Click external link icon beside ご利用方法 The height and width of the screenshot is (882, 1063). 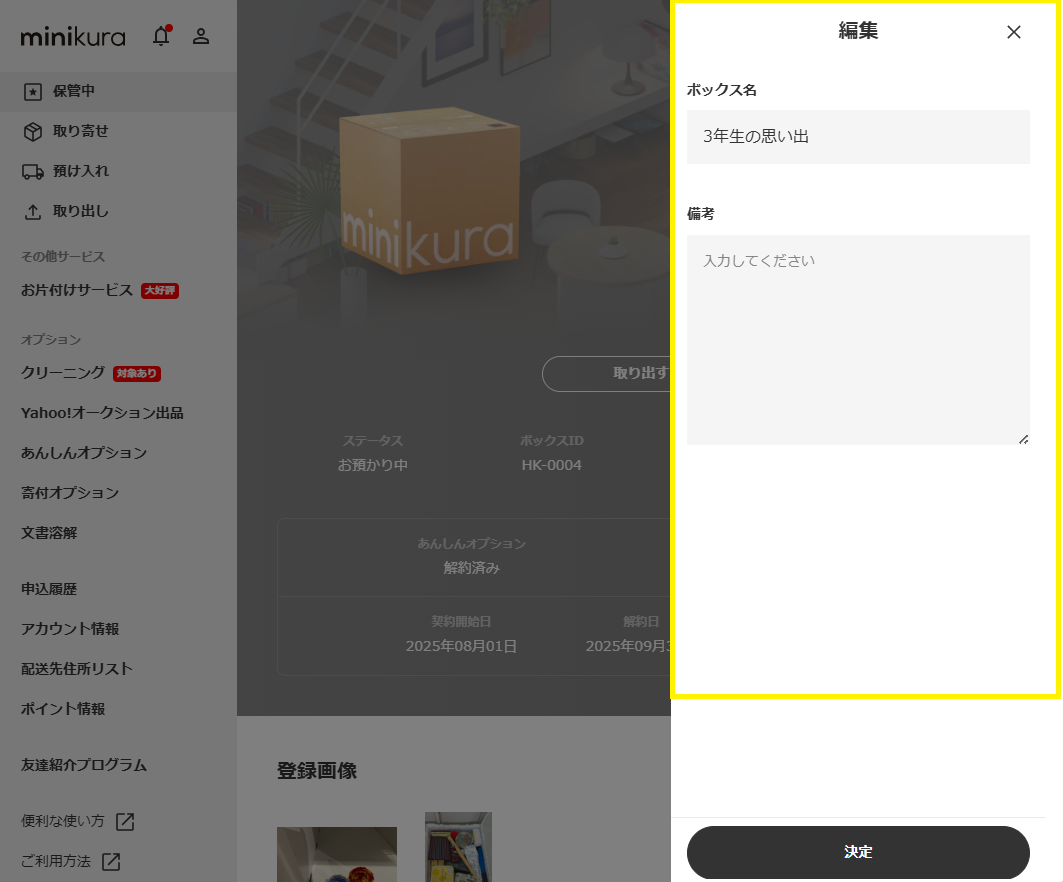point(111,862)
